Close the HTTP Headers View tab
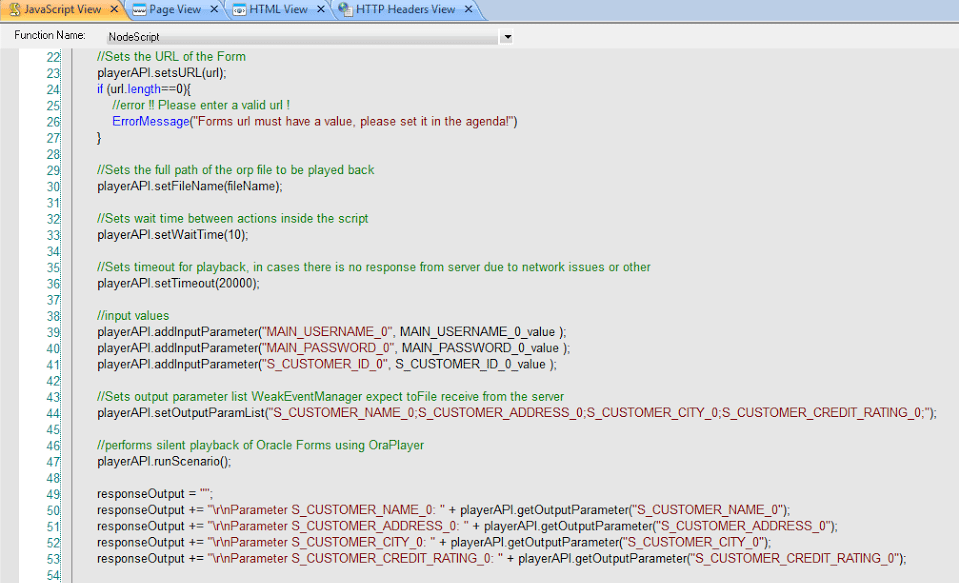Viewport: 959px width, 583px height. tap(467, 10)
